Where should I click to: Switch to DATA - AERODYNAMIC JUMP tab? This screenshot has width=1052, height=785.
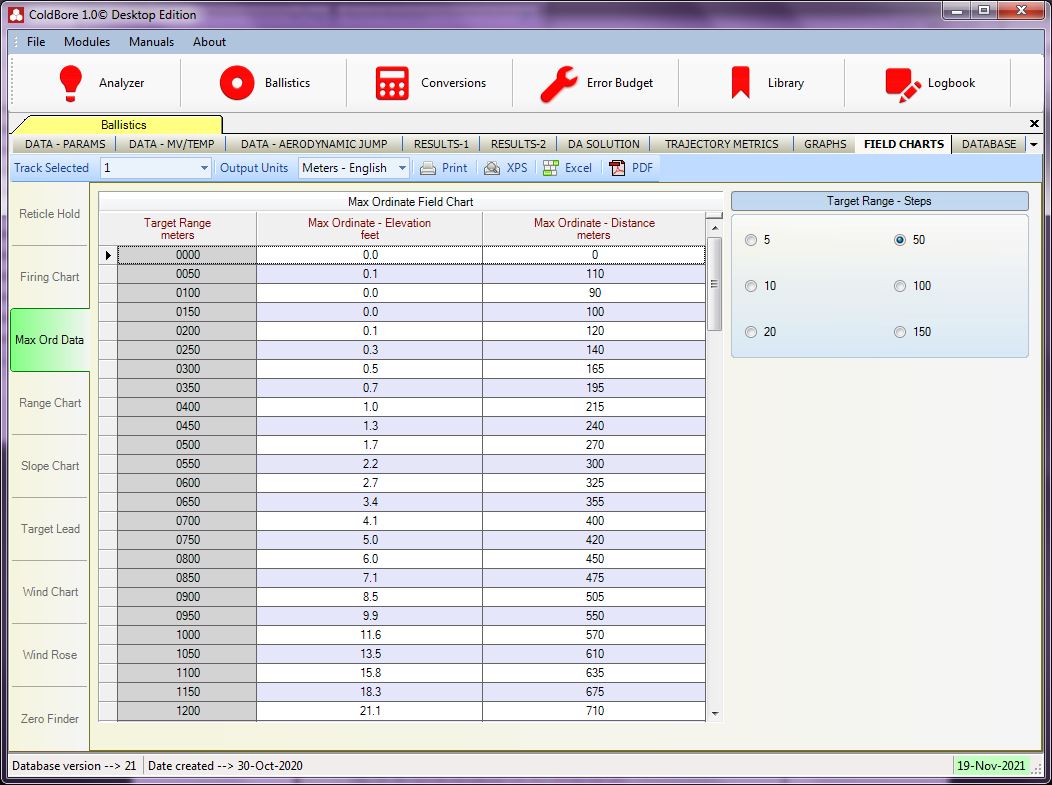[314, 144]
